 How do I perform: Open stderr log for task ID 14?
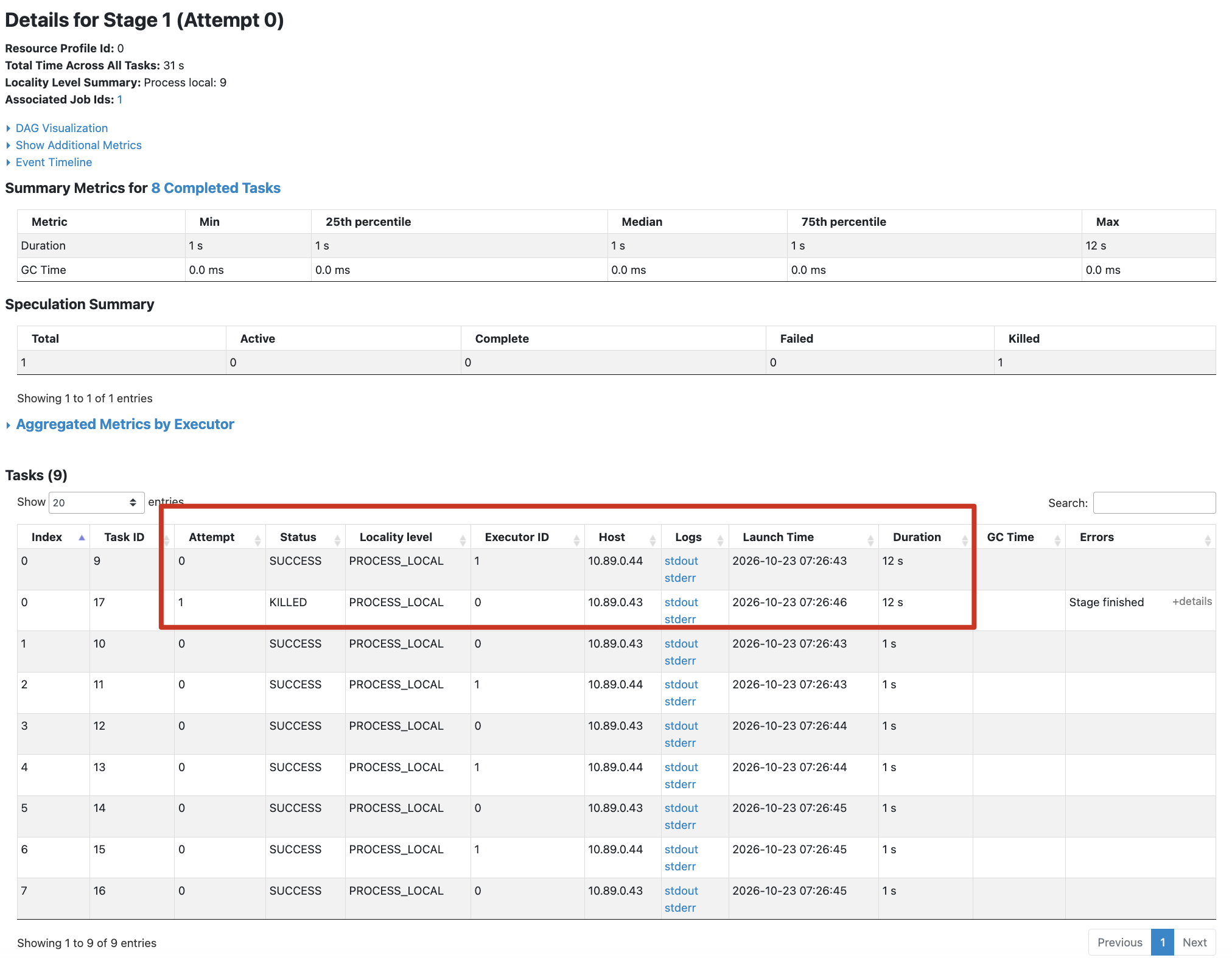click(680, 825)
